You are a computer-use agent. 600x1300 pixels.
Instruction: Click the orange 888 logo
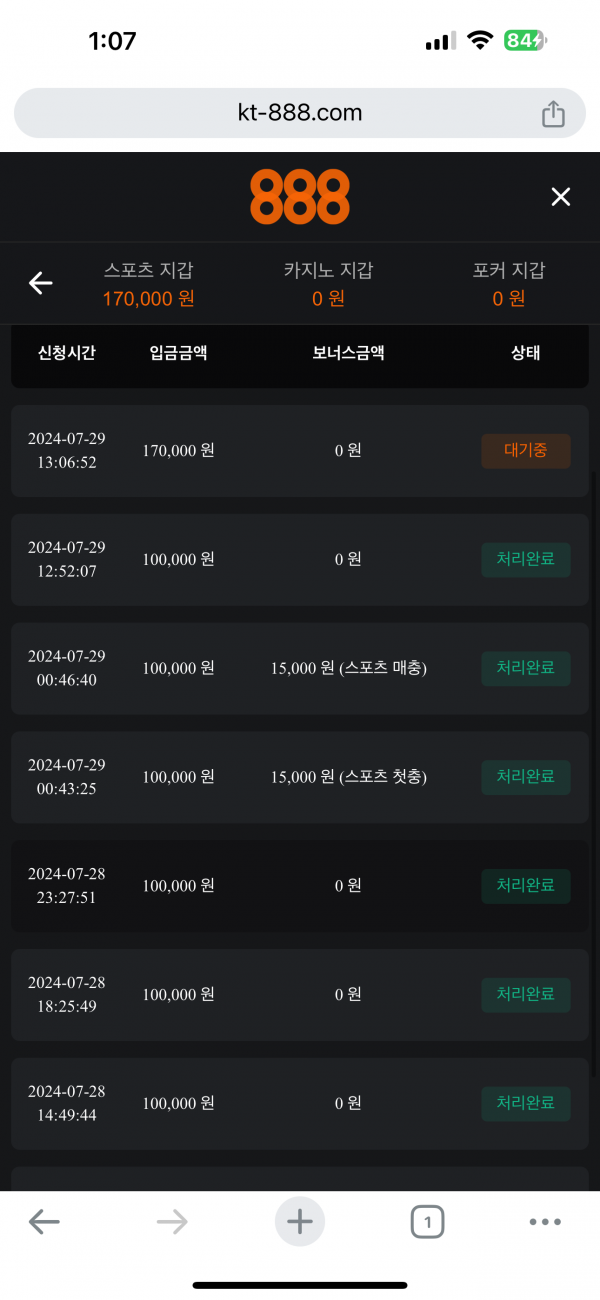pyautogui.click(x=300, y=197)
